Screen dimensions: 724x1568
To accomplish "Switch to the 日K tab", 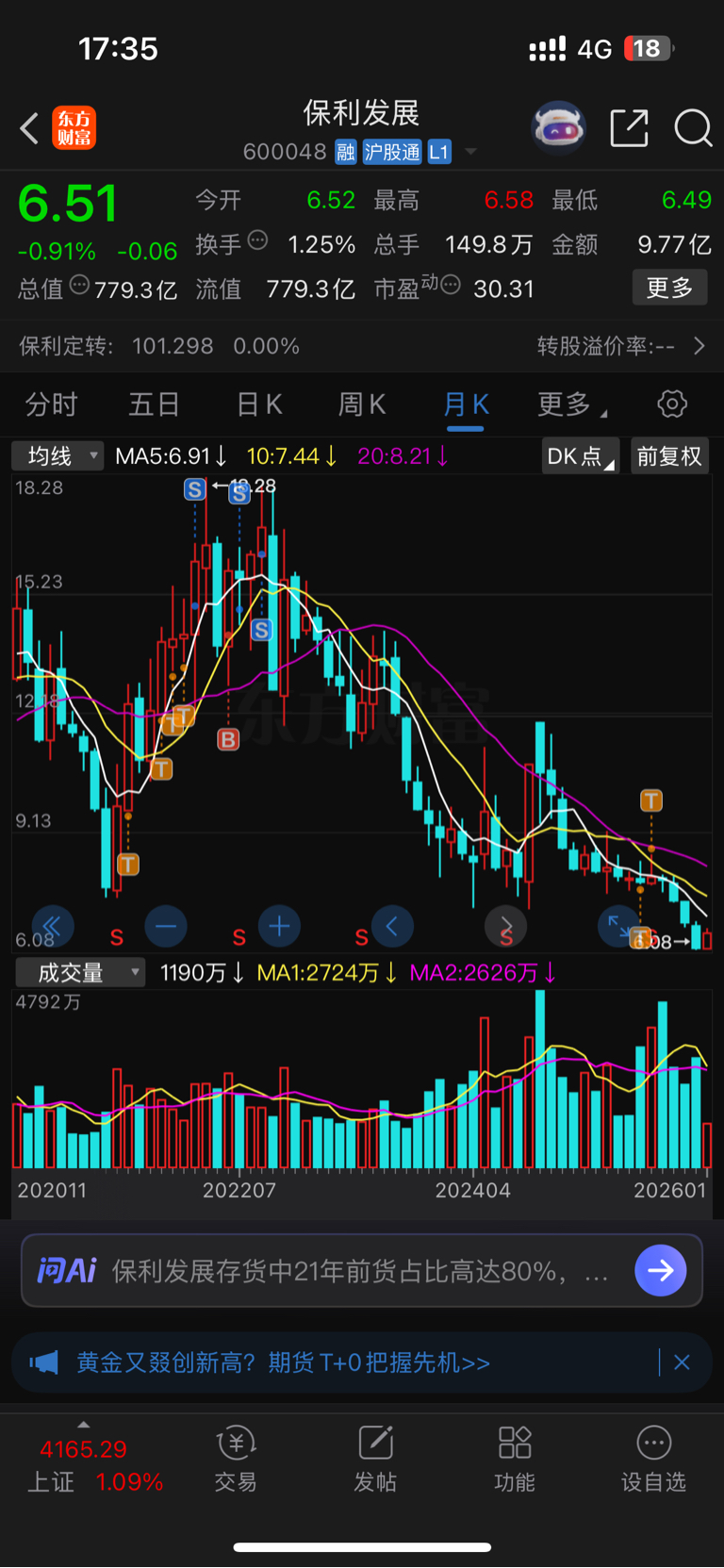I will [258, 404].
